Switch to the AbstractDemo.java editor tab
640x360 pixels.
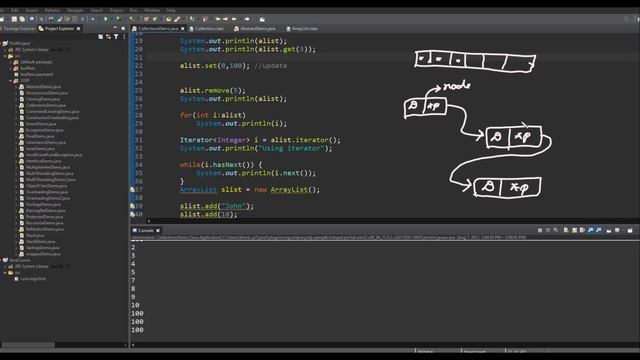[x=255, y=29]
